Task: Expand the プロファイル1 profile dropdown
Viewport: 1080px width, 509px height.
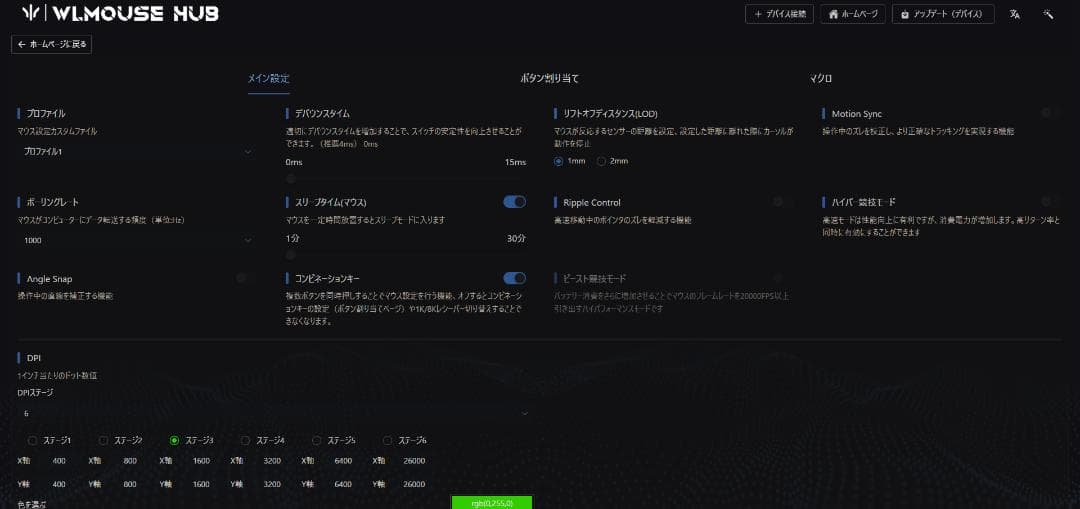Action: point(136,151)
